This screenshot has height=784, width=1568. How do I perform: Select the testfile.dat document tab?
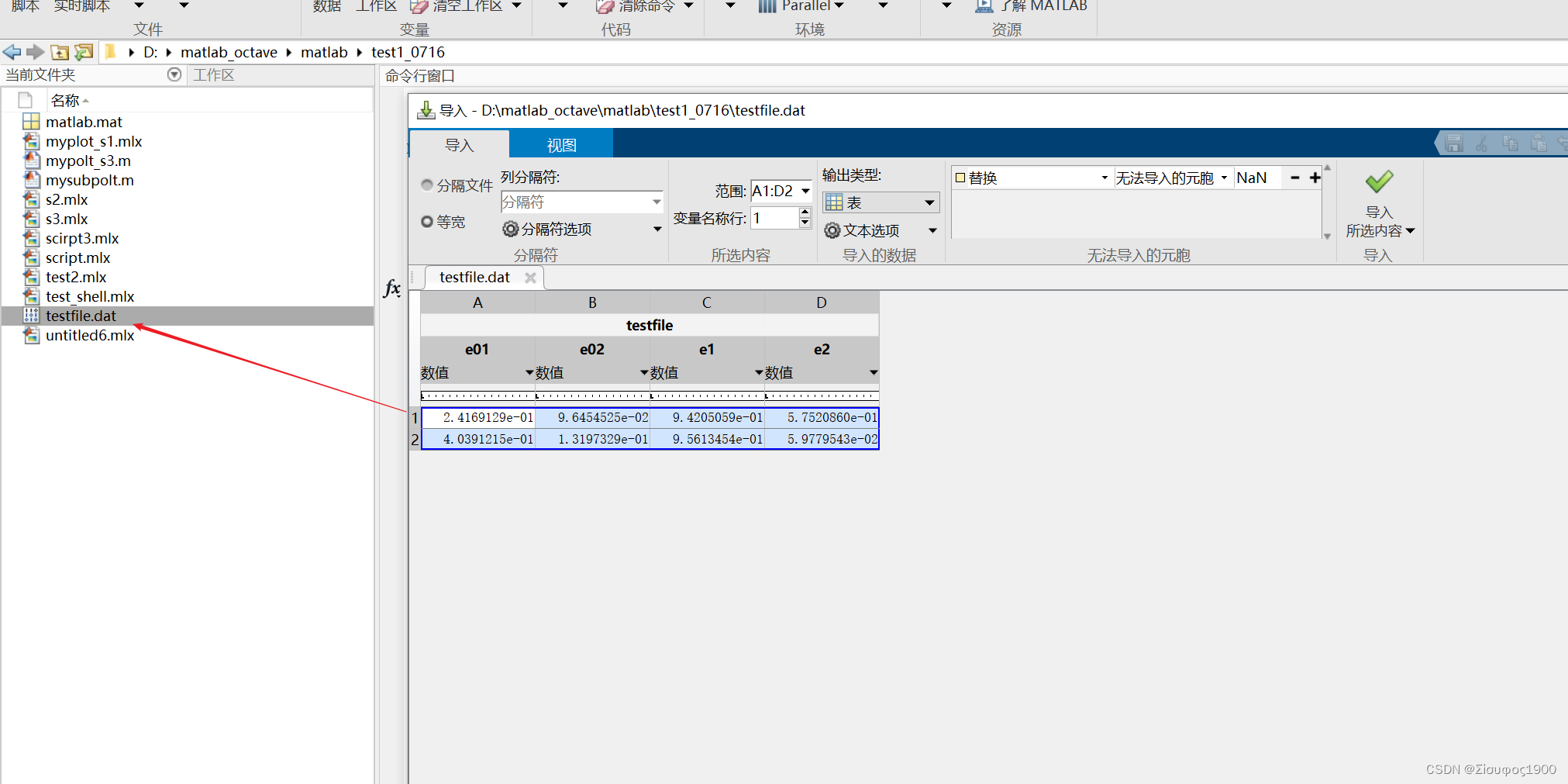474,277
